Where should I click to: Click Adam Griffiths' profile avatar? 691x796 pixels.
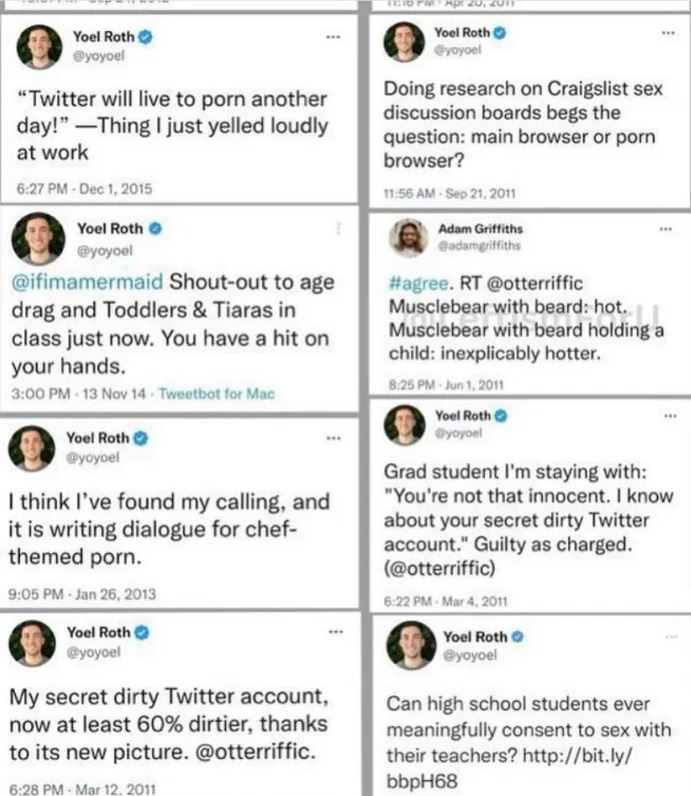pos(408,237)
